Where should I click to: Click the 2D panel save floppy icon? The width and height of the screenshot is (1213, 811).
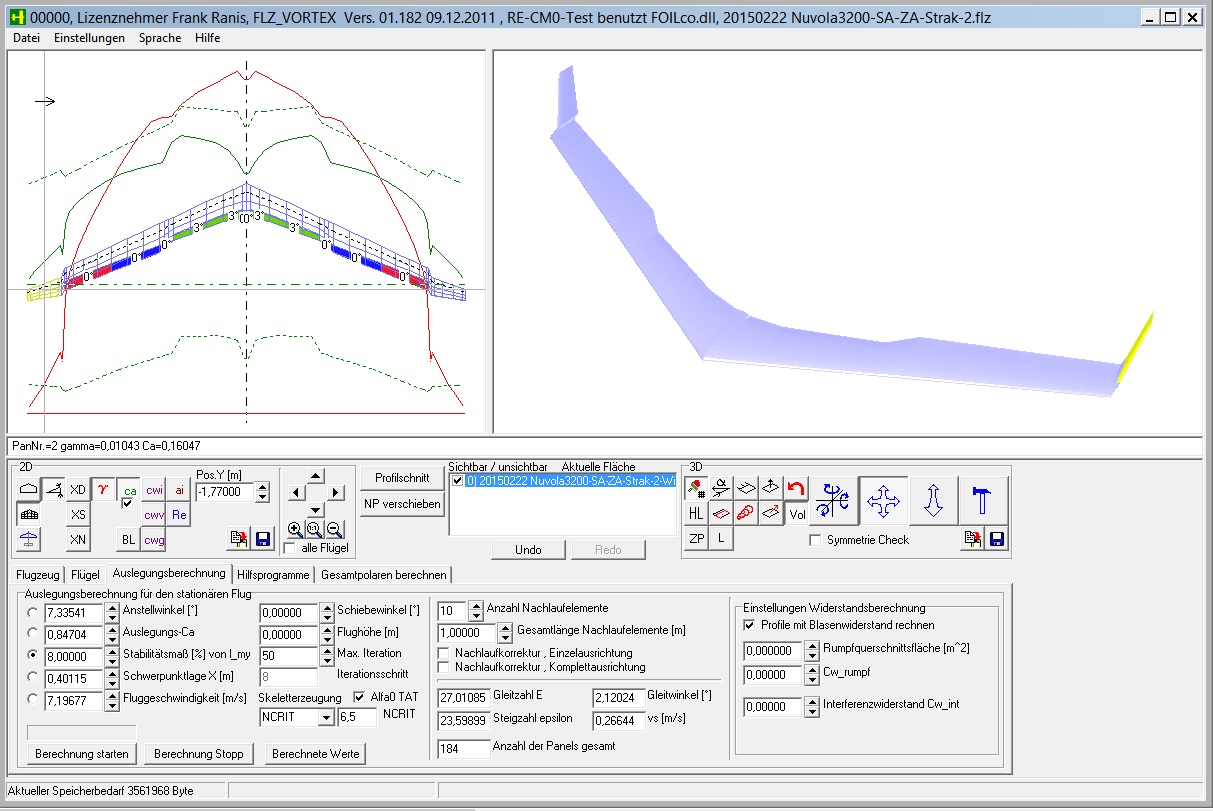[x=263, y=539]
